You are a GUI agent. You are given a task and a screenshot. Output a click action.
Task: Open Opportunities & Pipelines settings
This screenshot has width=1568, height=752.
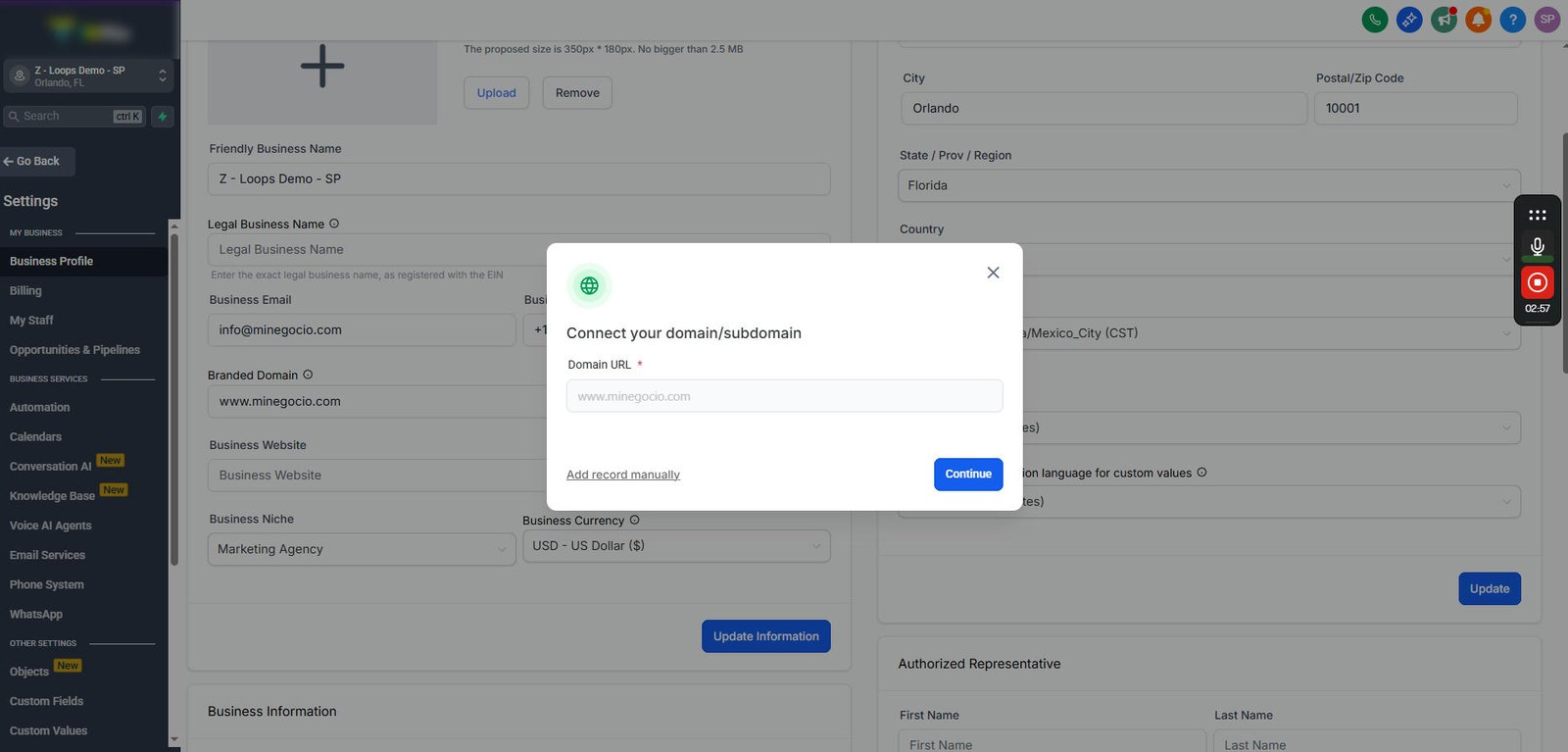click(x=74, y=350)
